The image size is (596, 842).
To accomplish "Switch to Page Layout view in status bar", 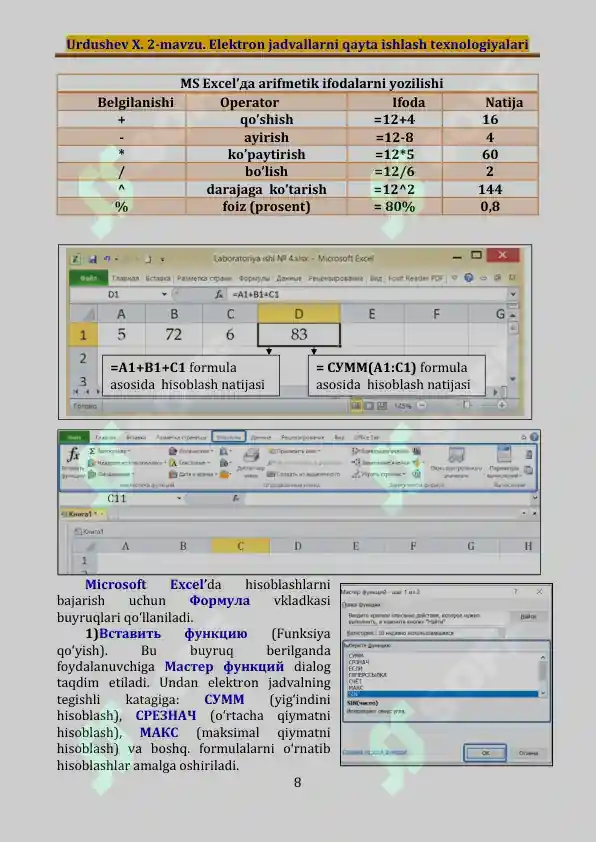I will coord(369,405).
